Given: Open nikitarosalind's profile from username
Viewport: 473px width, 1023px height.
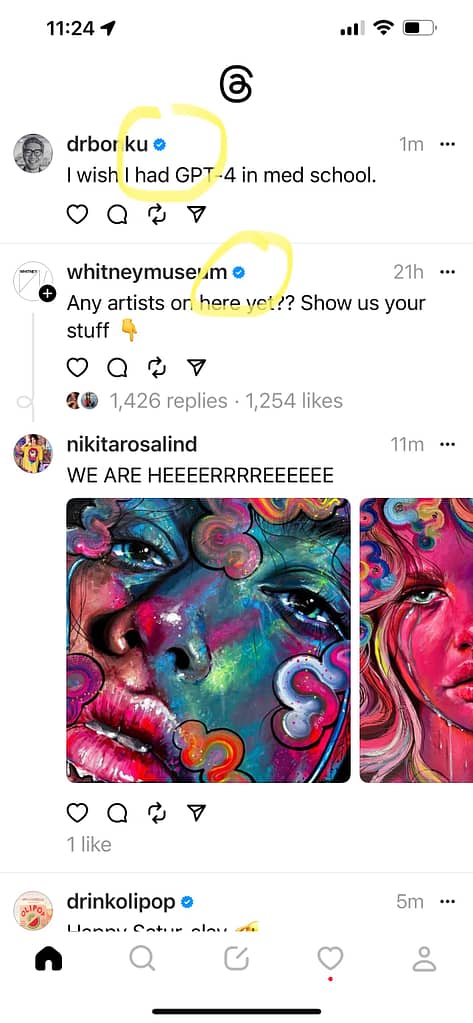Looking at the screenshot, I should click(132, 444).
